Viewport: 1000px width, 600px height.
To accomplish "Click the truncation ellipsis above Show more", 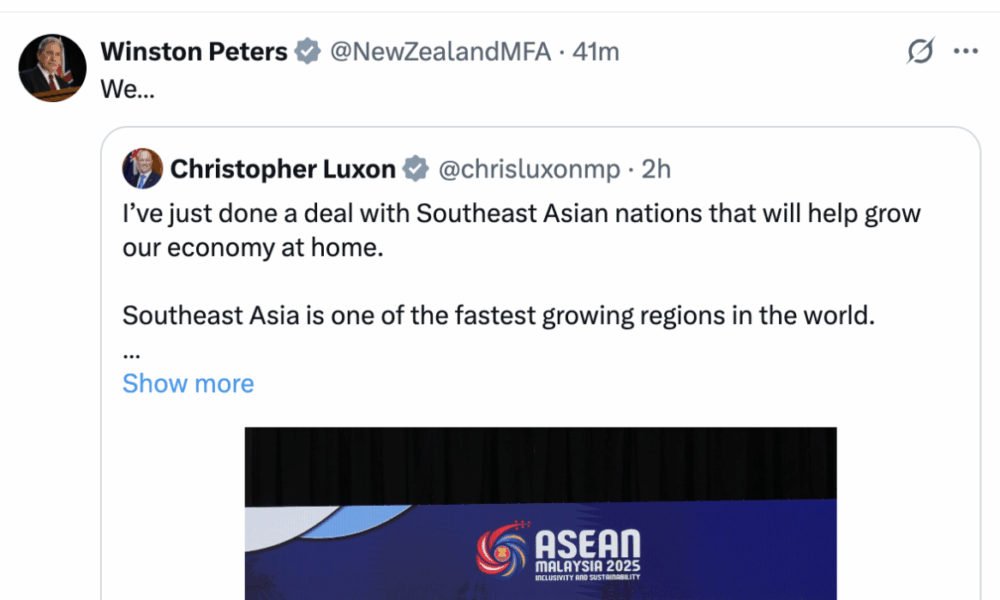I will pos(131,352).
